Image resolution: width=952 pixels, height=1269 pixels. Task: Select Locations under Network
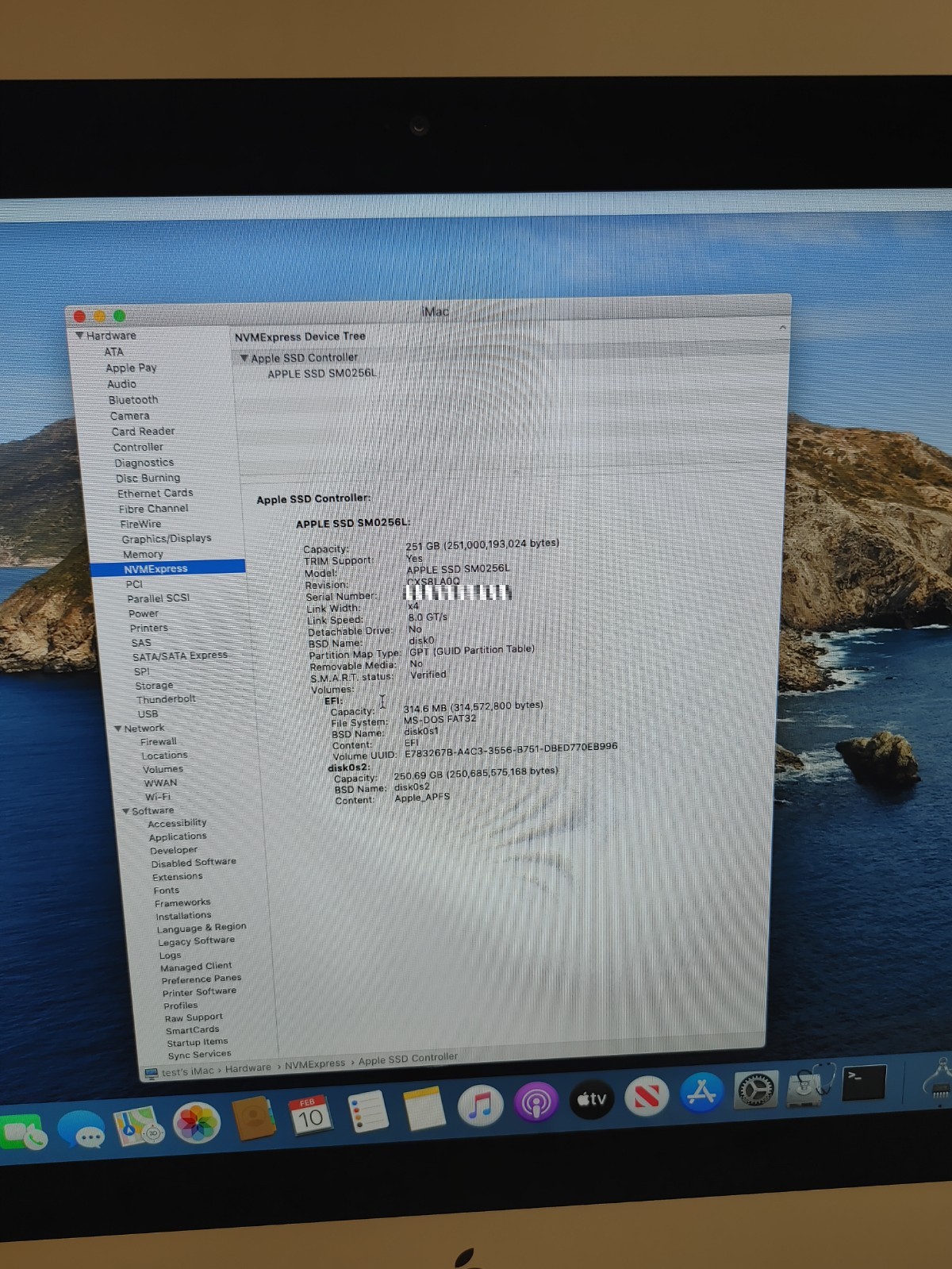164,756
